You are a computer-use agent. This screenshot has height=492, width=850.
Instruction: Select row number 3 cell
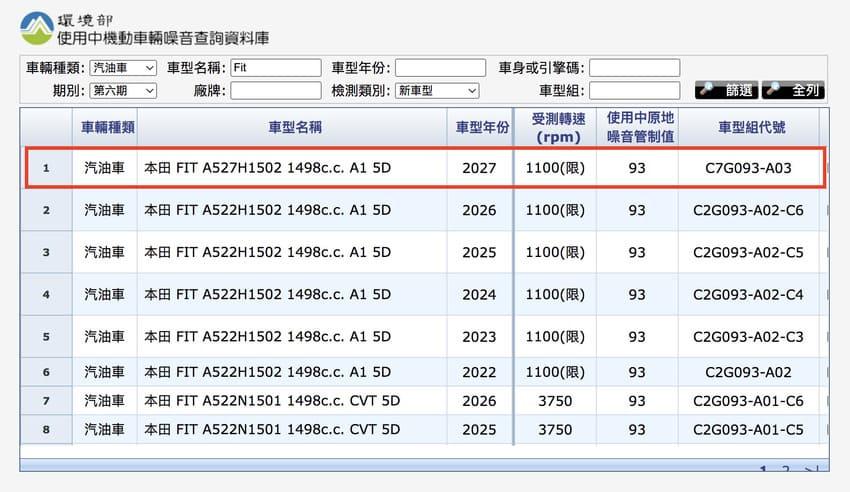tap(46, 253)
